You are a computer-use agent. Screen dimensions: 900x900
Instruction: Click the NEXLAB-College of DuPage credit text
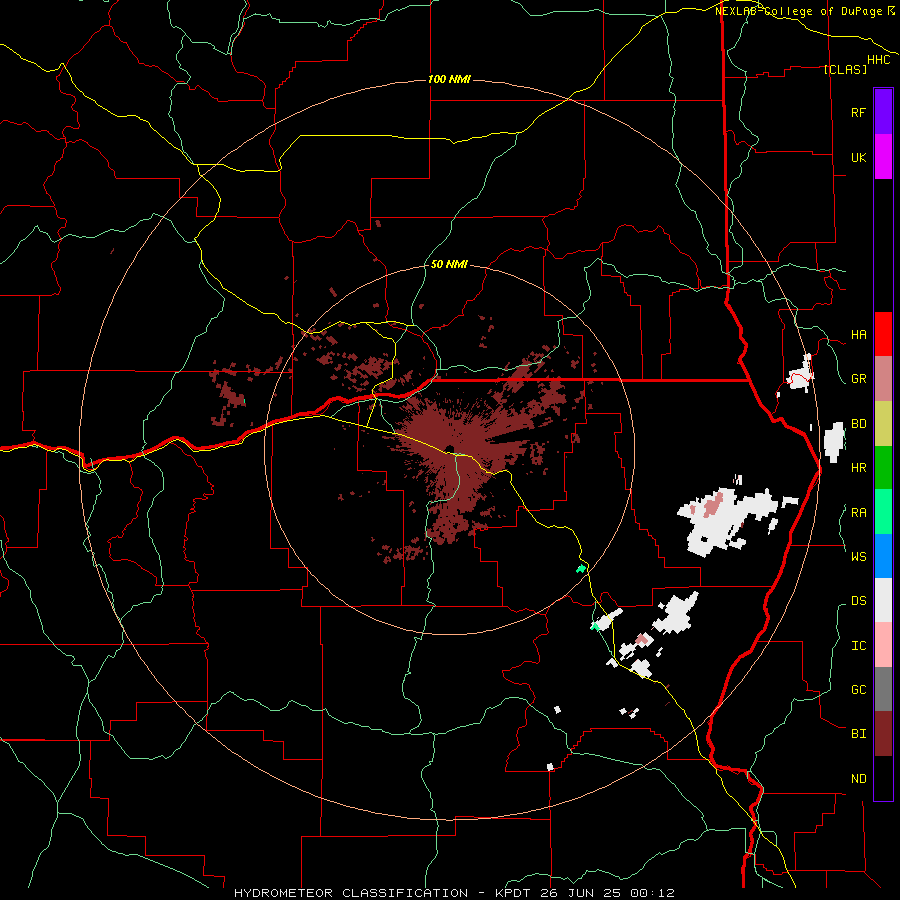click(x=800, y=11)
